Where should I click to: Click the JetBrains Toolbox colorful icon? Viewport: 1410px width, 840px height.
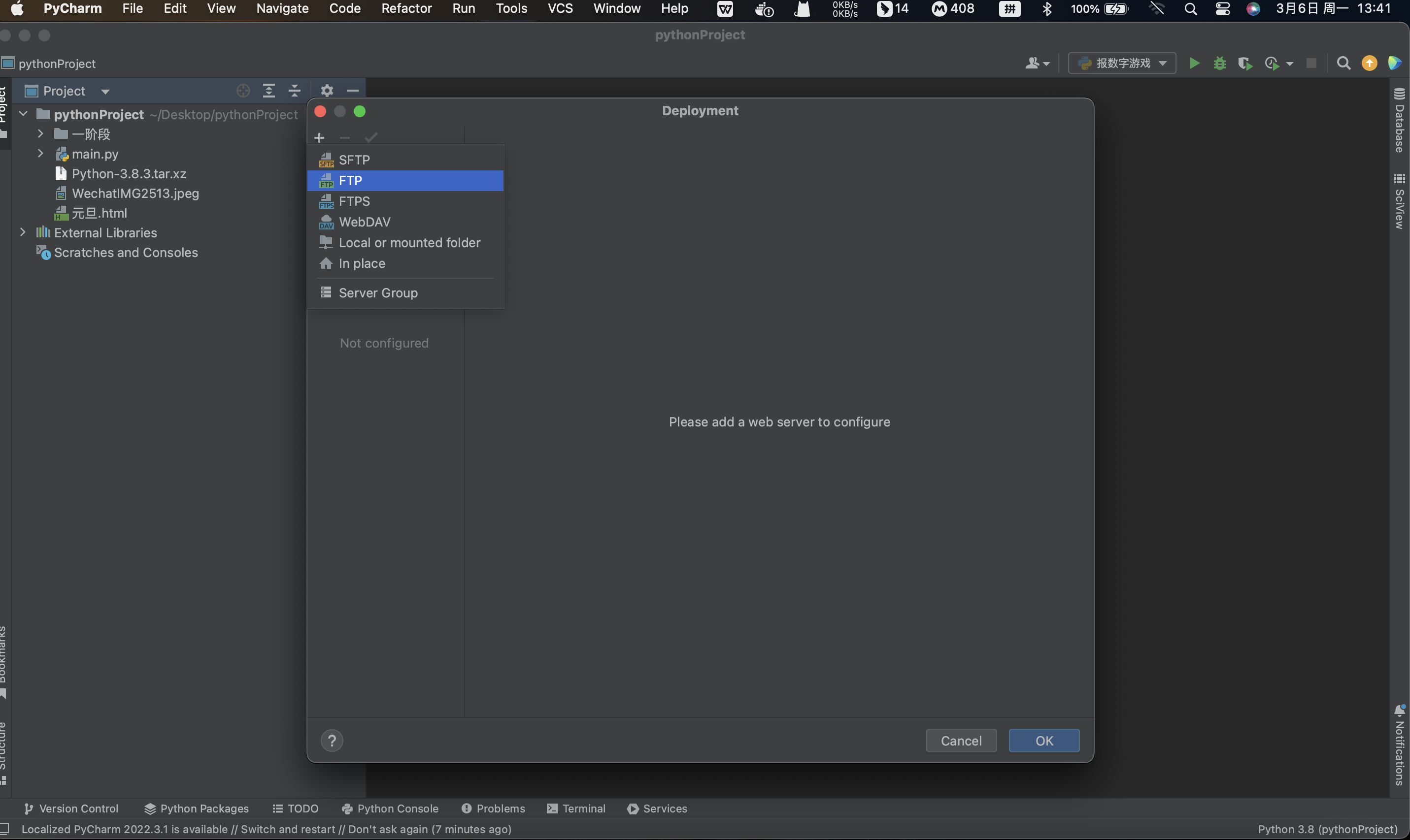point(1395,64)
